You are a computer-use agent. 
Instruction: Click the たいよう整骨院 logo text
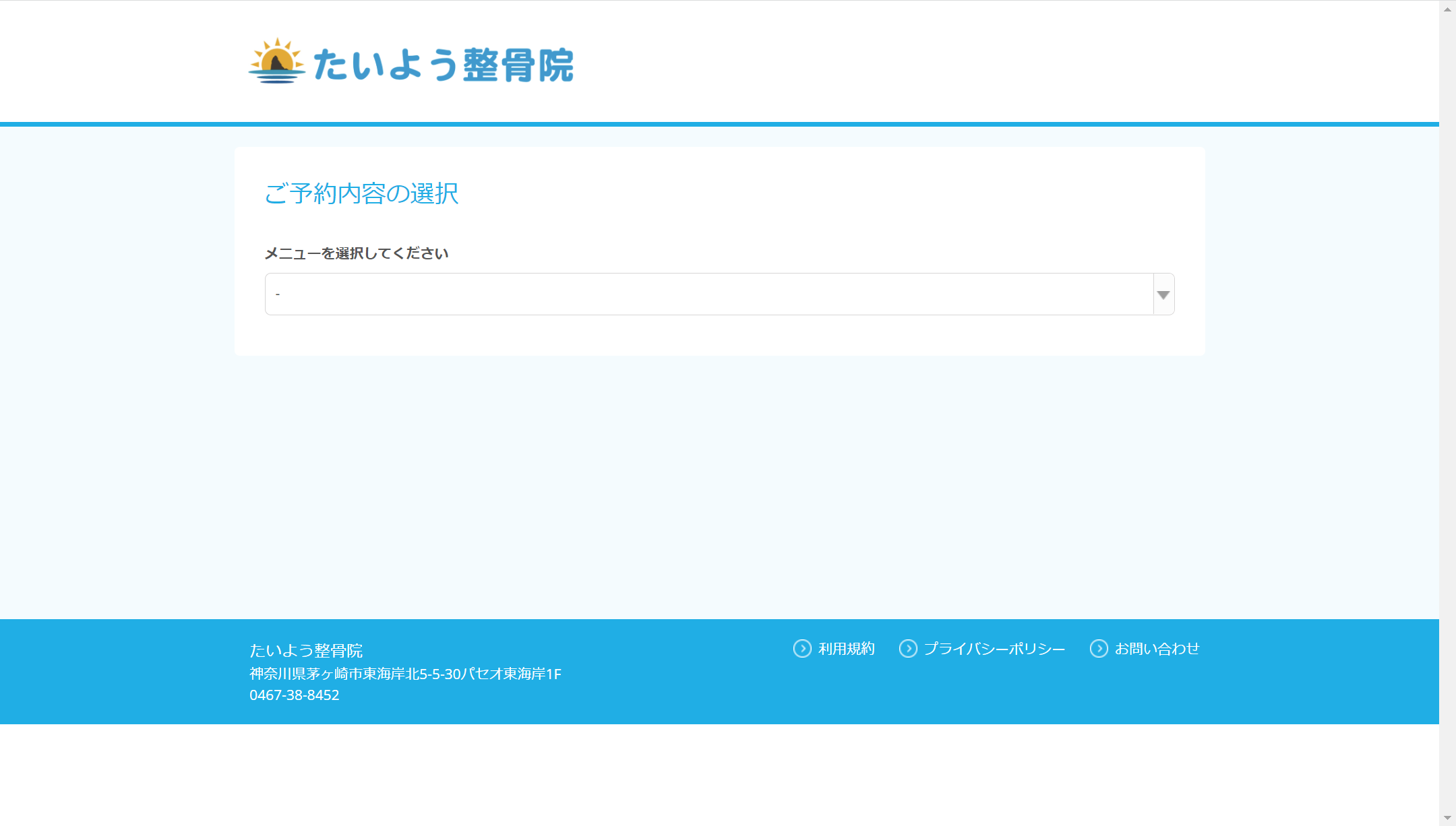pyautogui.click(x=443, y=65)
